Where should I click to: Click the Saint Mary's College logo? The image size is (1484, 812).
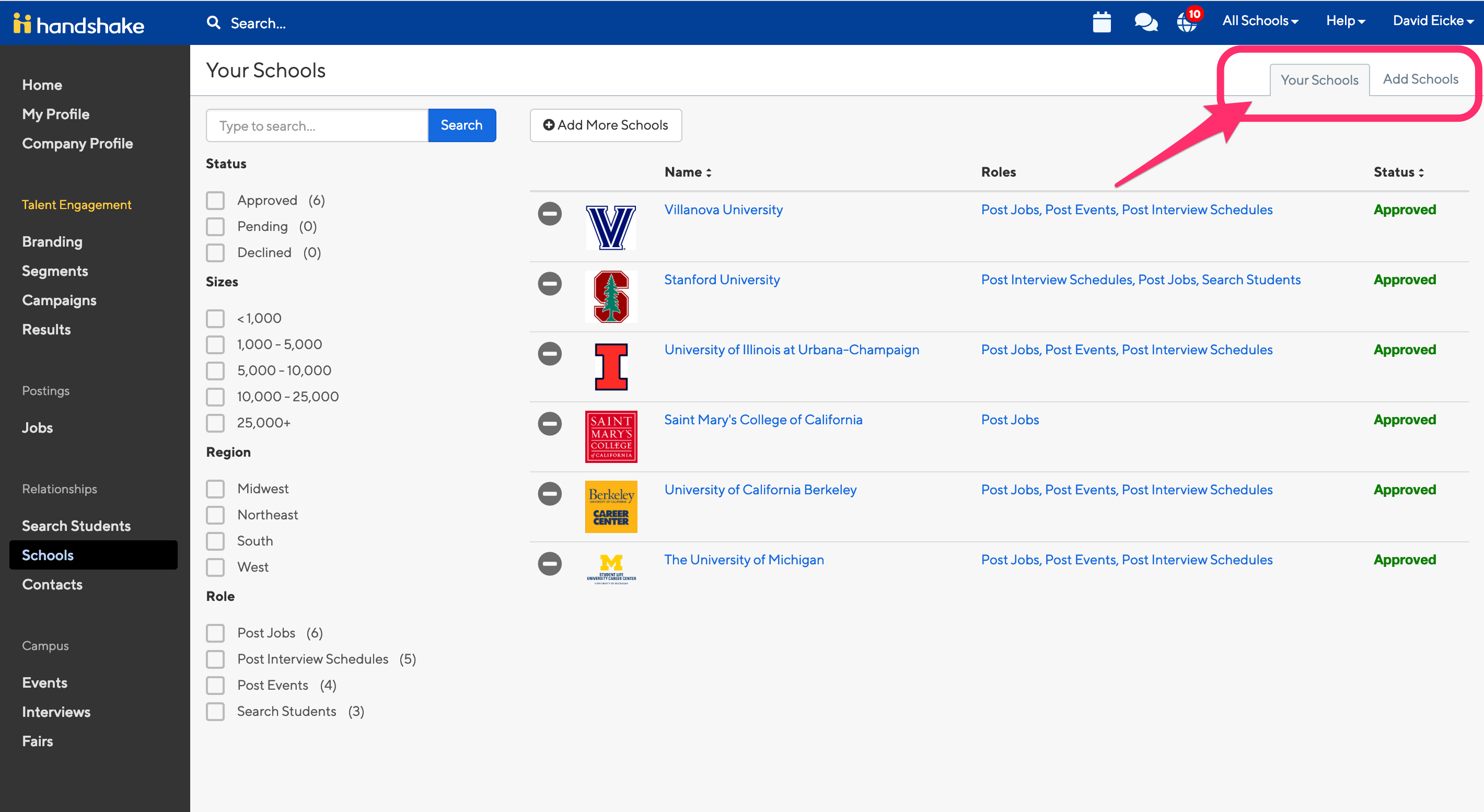(x=611, y=436)
